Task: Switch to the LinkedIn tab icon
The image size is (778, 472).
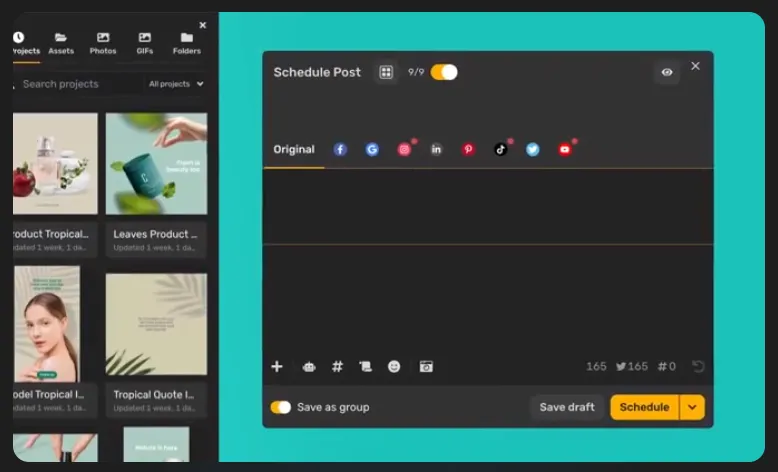Action: click(x=436, y=149)
